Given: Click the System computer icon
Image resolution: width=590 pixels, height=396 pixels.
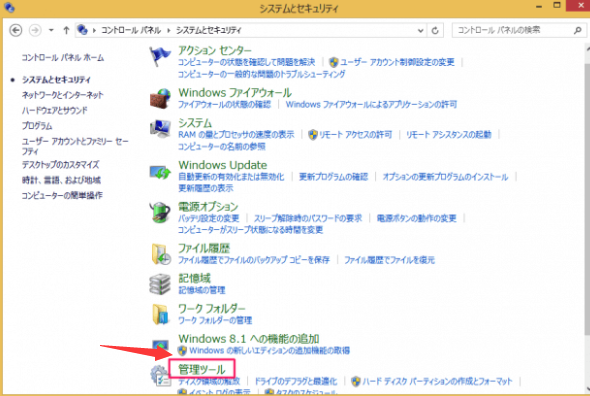Looking at the screenshot, I should point(160,129).
